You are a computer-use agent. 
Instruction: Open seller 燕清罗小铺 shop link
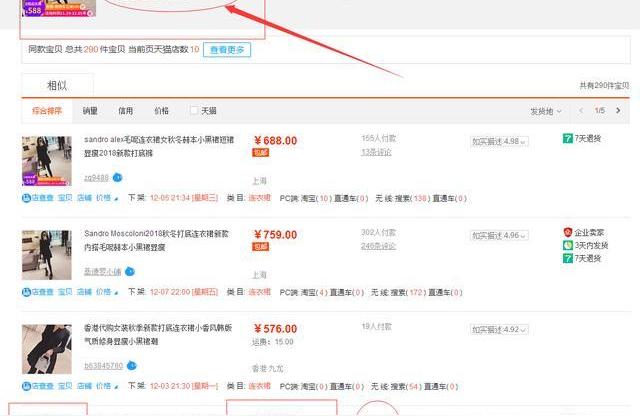pyautogui.click(x=102, y=272)
